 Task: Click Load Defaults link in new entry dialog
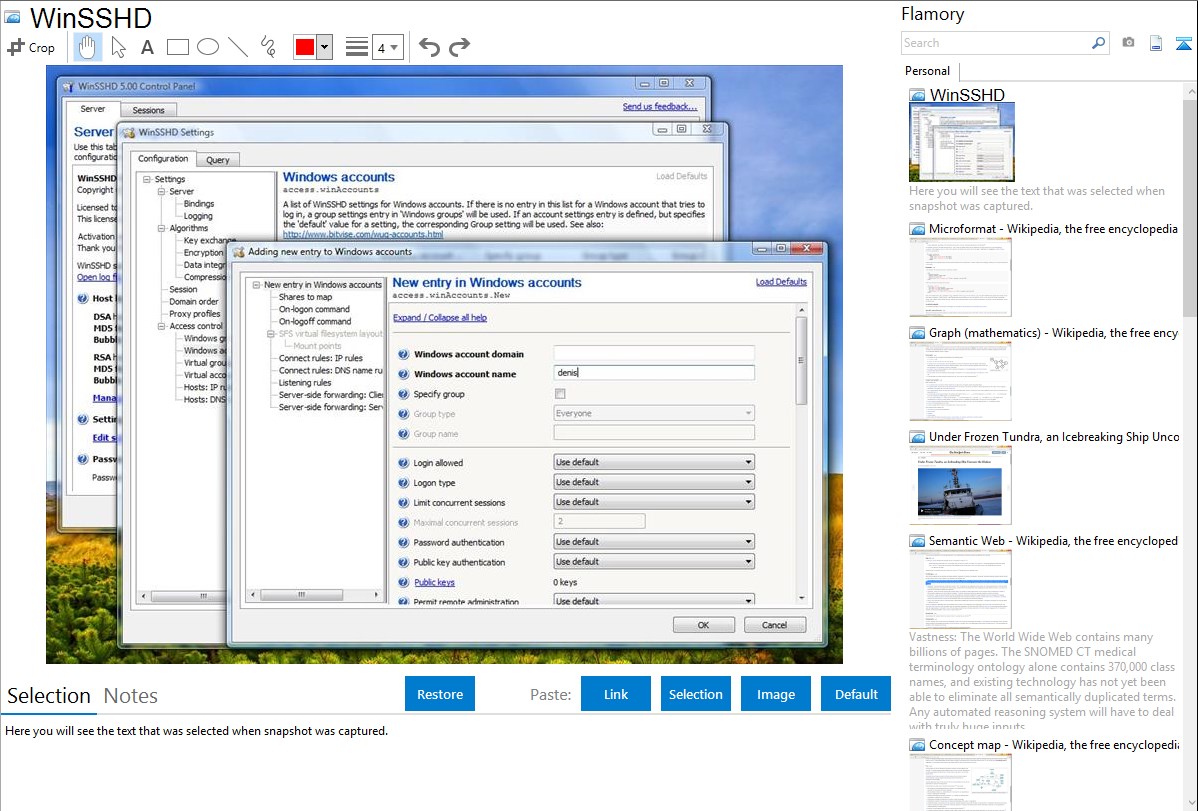pyautogui.click(x=781, y=281)
